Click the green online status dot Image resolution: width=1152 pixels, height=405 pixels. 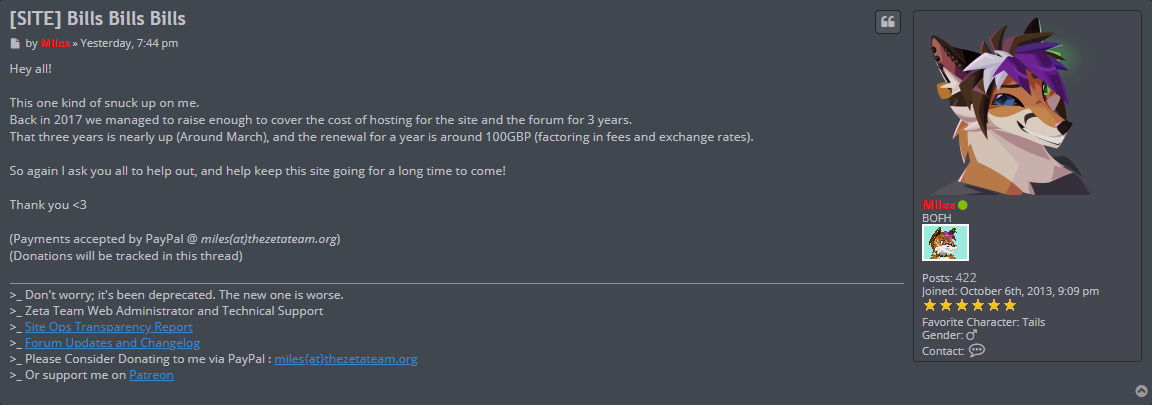[963, 205]
